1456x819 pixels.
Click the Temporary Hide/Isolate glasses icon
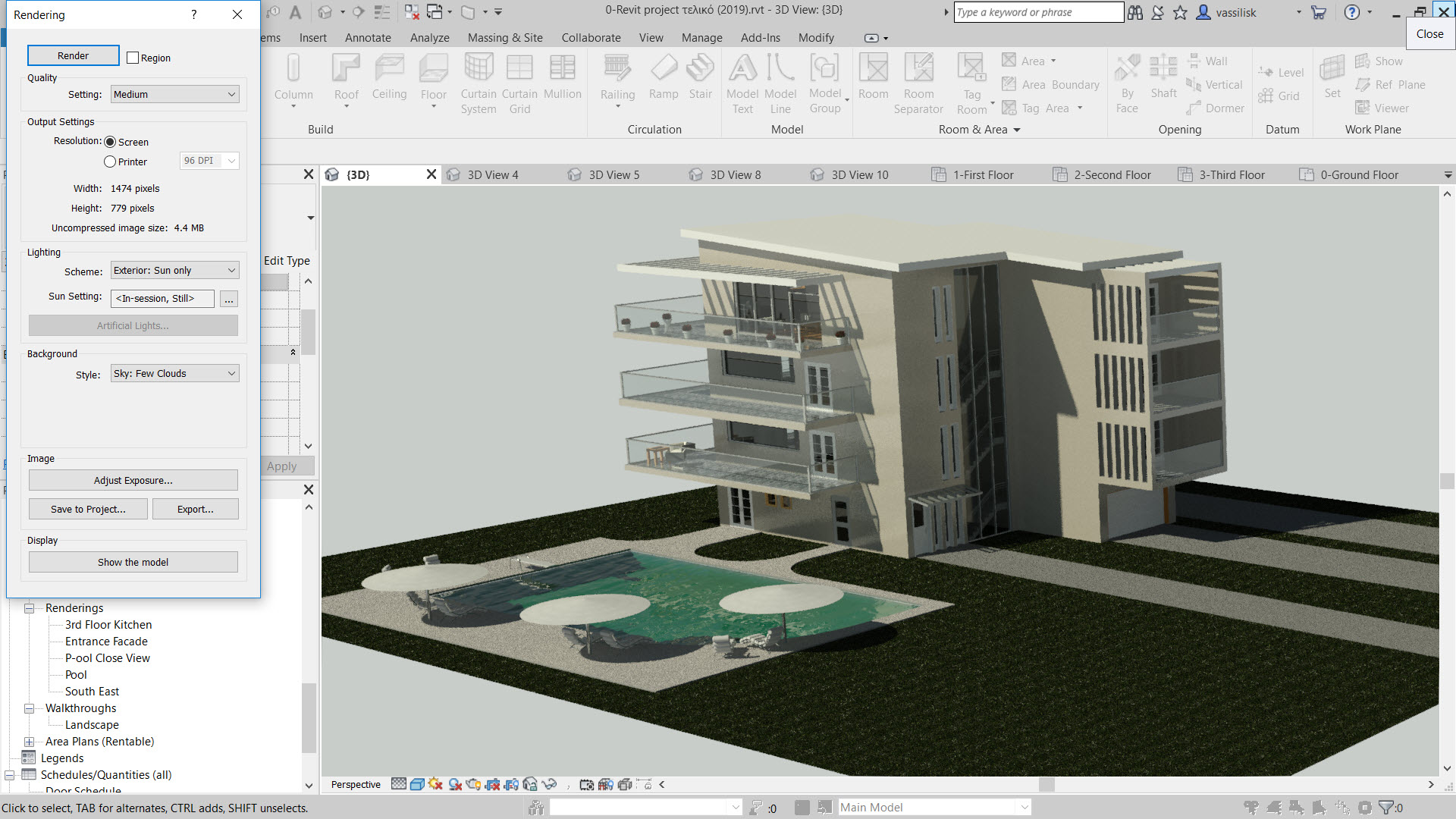pos(550,784)
